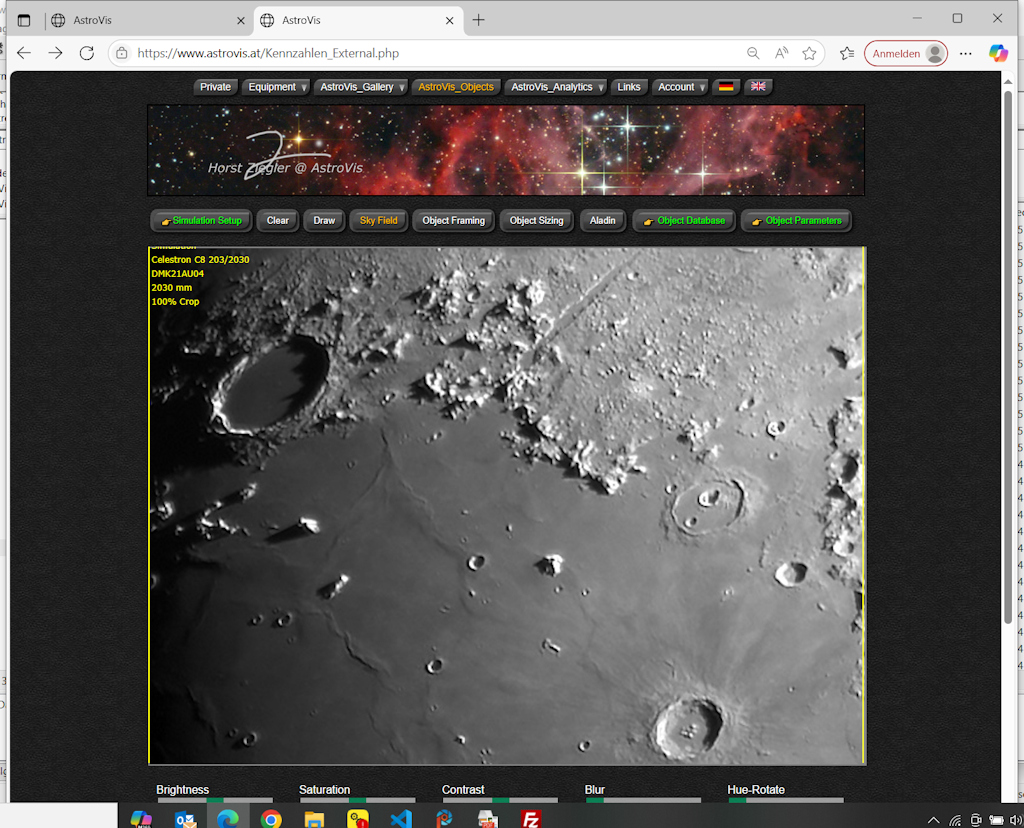Click the zoom magnifier in the address bar
The image size is (1024, 828).
(x=753, y=53)
